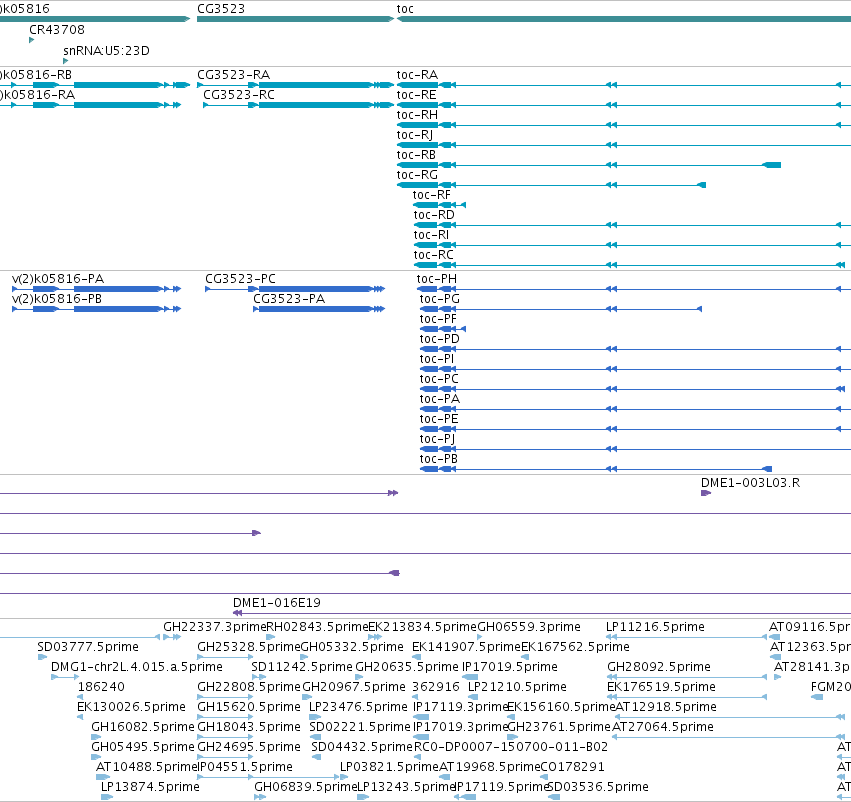Select the toc-RF transcript label

431,195
